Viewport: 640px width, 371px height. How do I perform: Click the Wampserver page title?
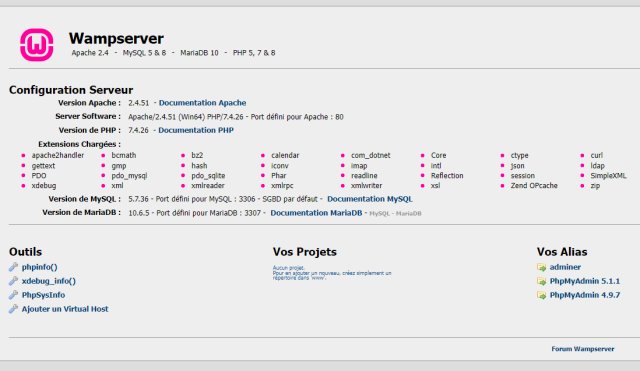point(116,39)
